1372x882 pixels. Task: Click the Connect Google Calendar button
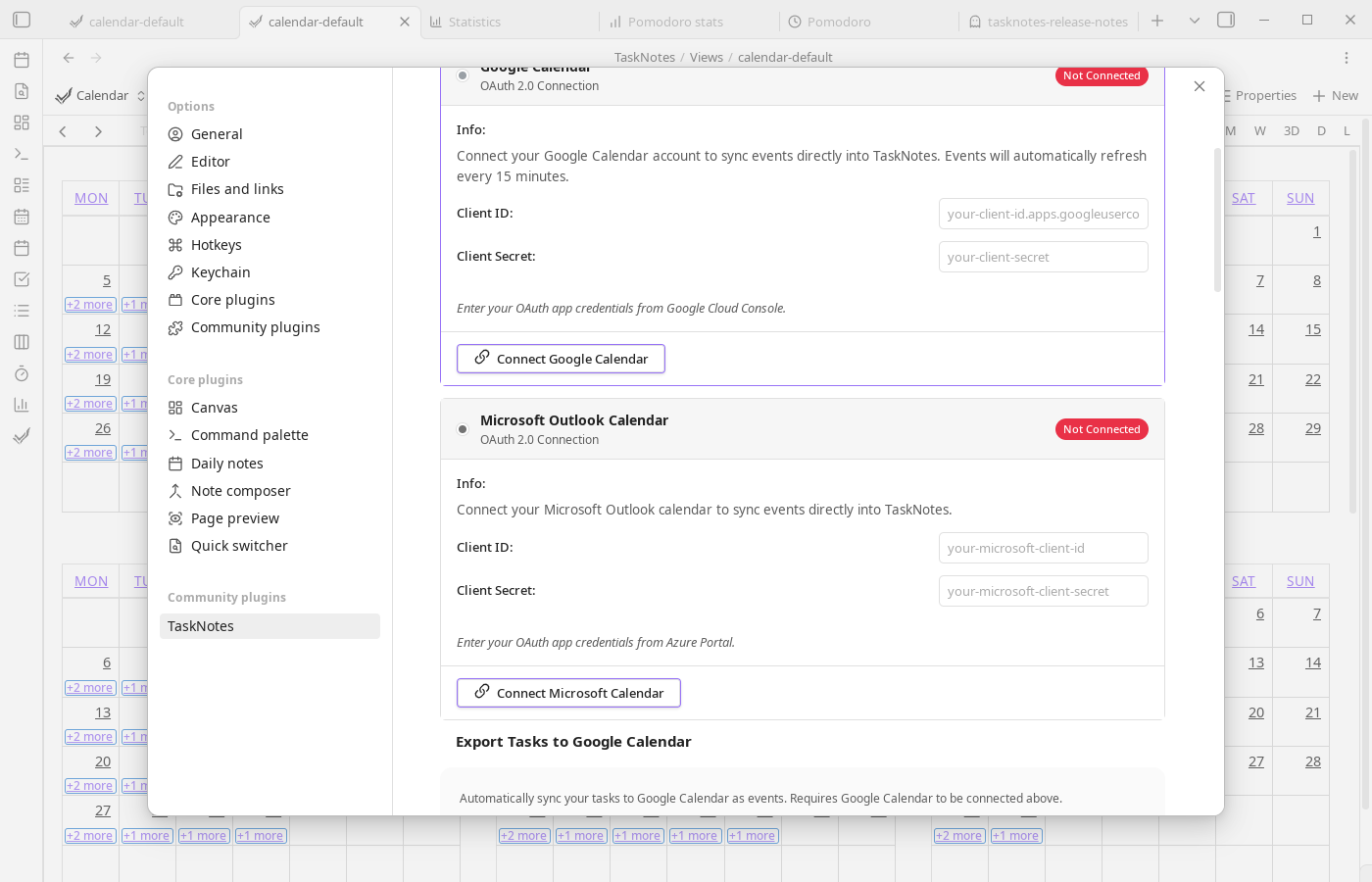click(x=561, y=359)
